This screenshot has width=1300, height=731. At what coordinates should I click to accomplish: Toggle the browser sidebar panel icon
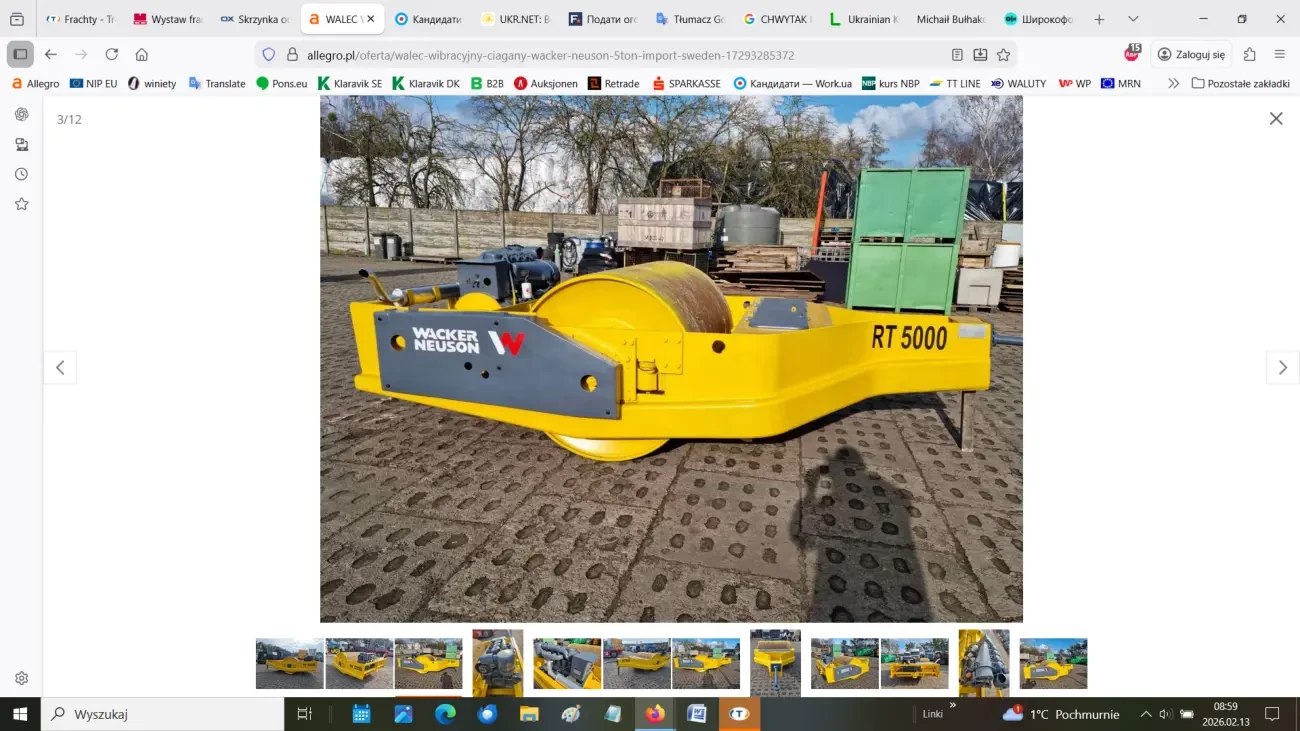(x=18, y=53)
